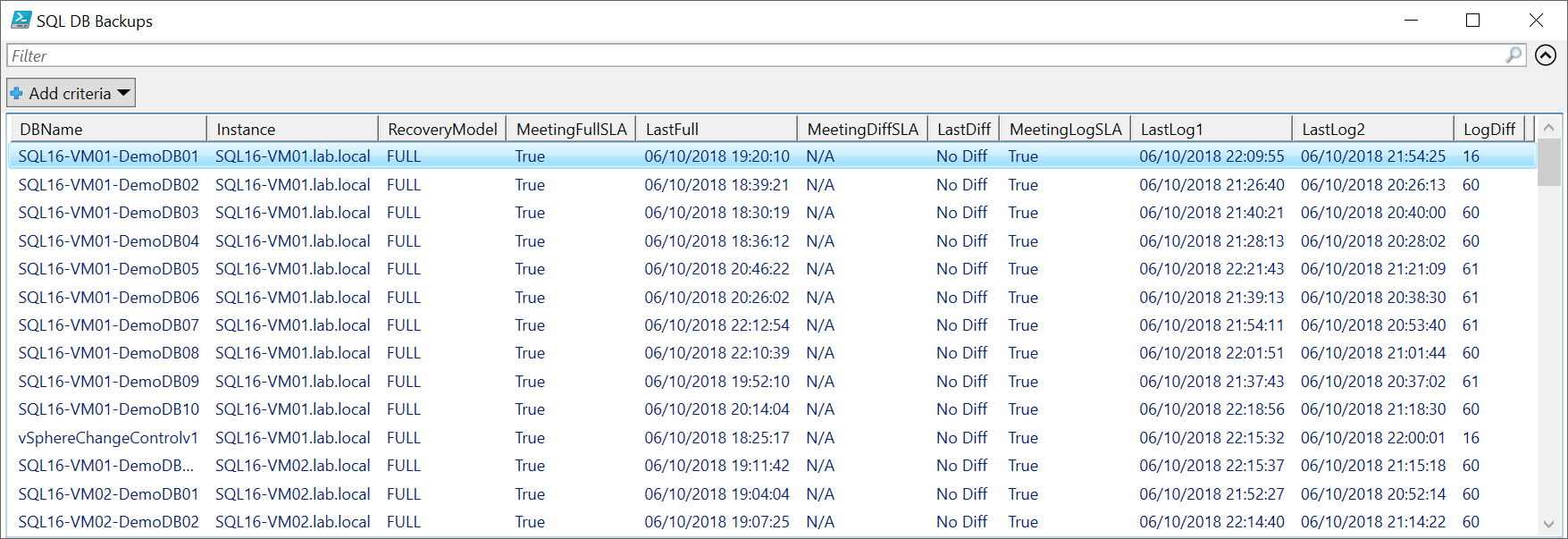1568x539 pixels.
Task: Collapse the filter panel with chevron button
Action: pyautogui.click(x=1545, y=55)
